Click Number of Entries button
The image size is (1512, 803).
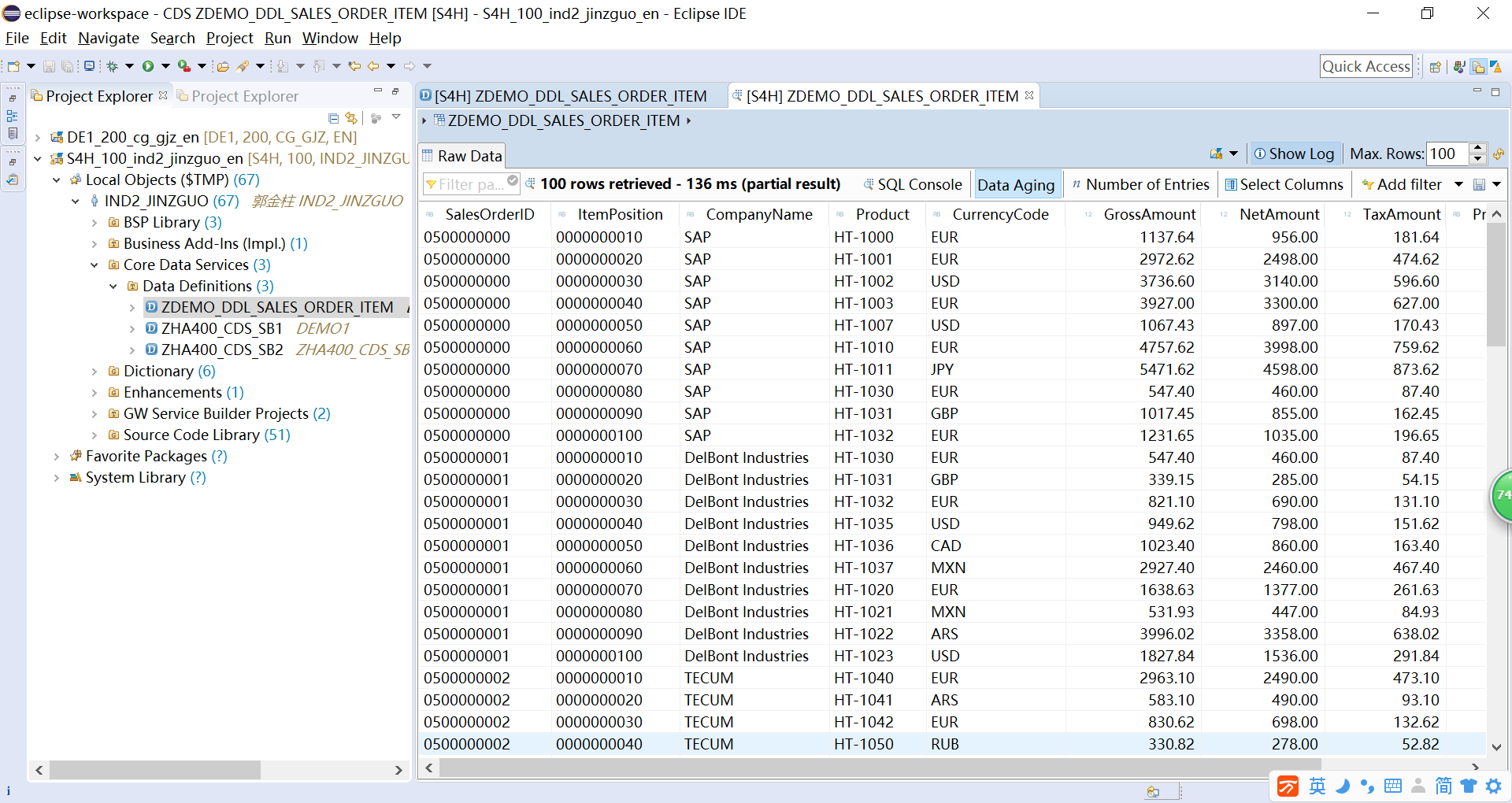(1140, 184)
